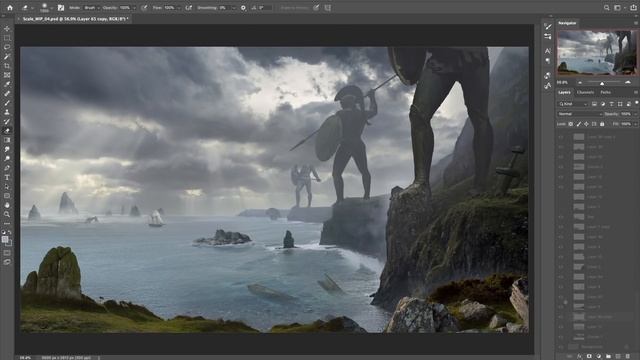Screen dimensions: 640x360
Task: Open the Character panel icon
Action: [548, 51]
